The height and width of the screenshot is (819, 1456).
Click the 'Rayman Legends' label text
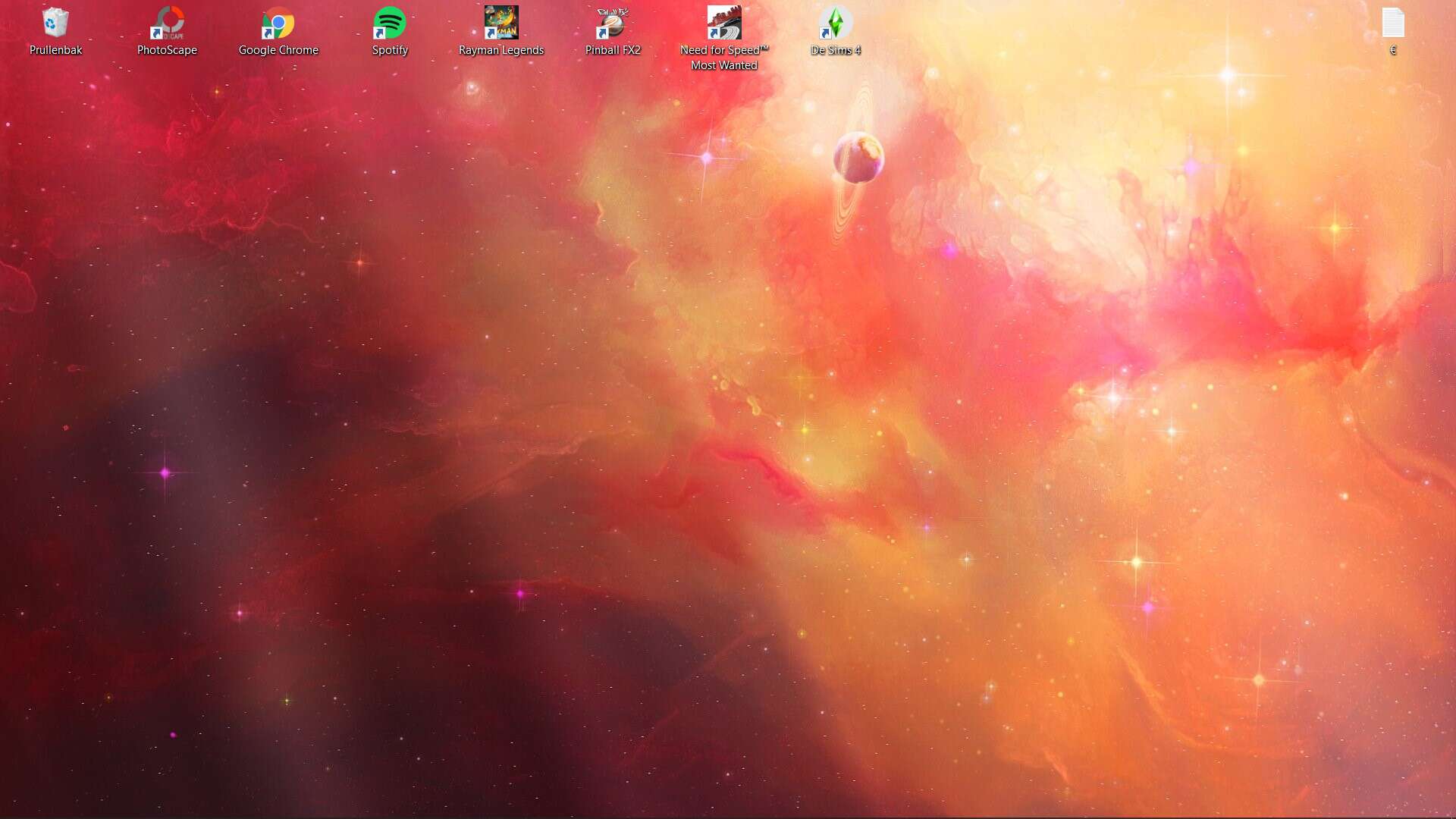point(501,50)
